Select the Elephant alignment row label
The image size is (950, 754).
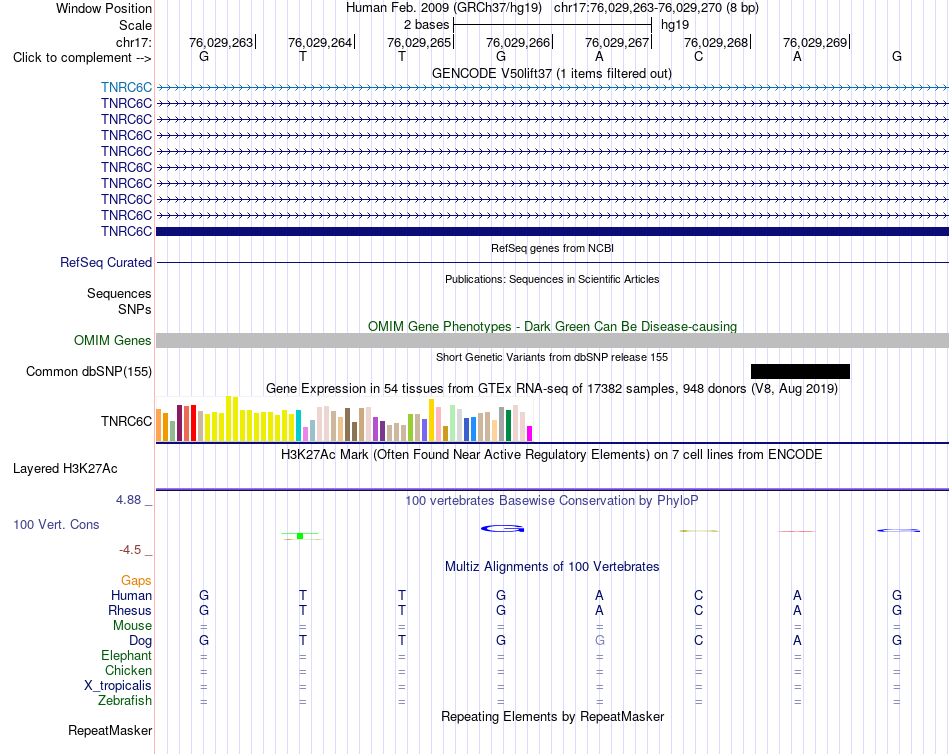pos(126,656)
